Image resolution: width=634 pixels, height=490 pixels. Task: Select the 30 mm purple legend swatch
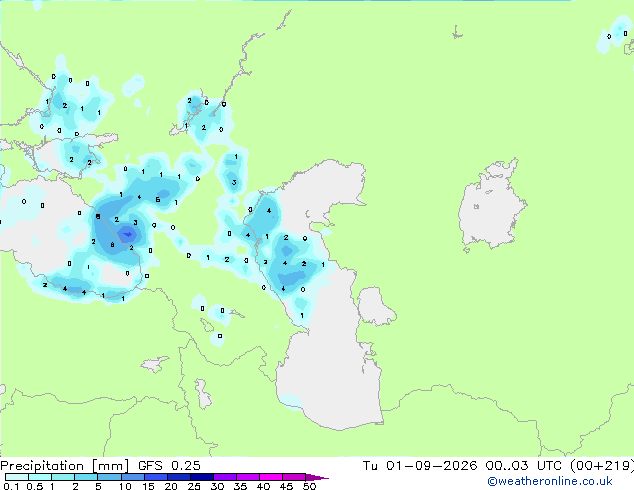pos(224,477)
